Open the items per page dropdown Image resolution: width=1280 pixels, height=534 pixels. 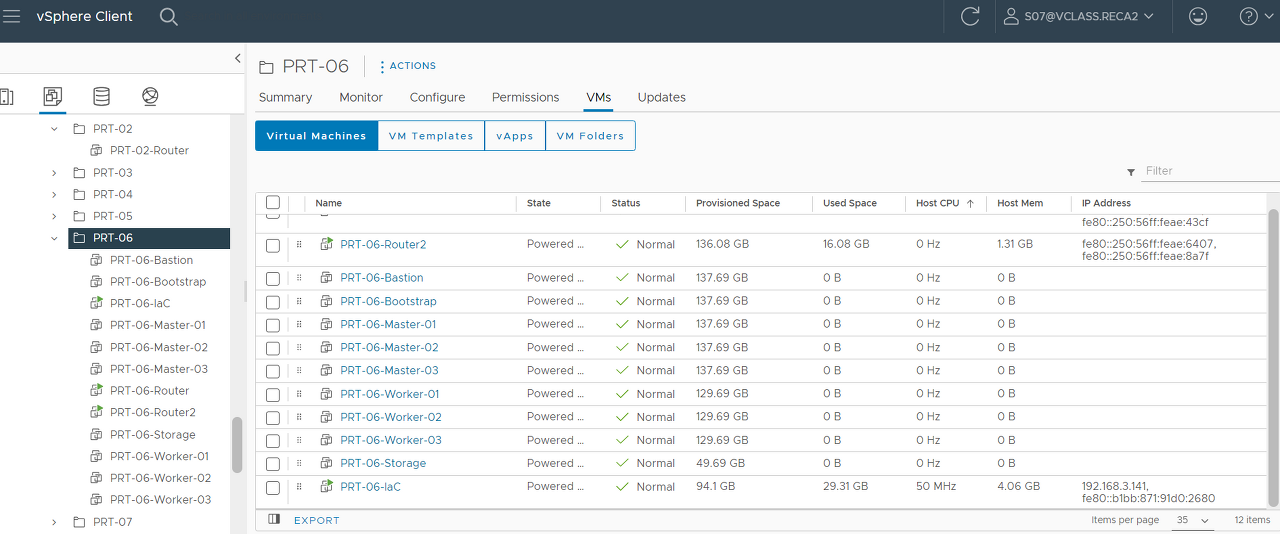[x=1193, y=521]
